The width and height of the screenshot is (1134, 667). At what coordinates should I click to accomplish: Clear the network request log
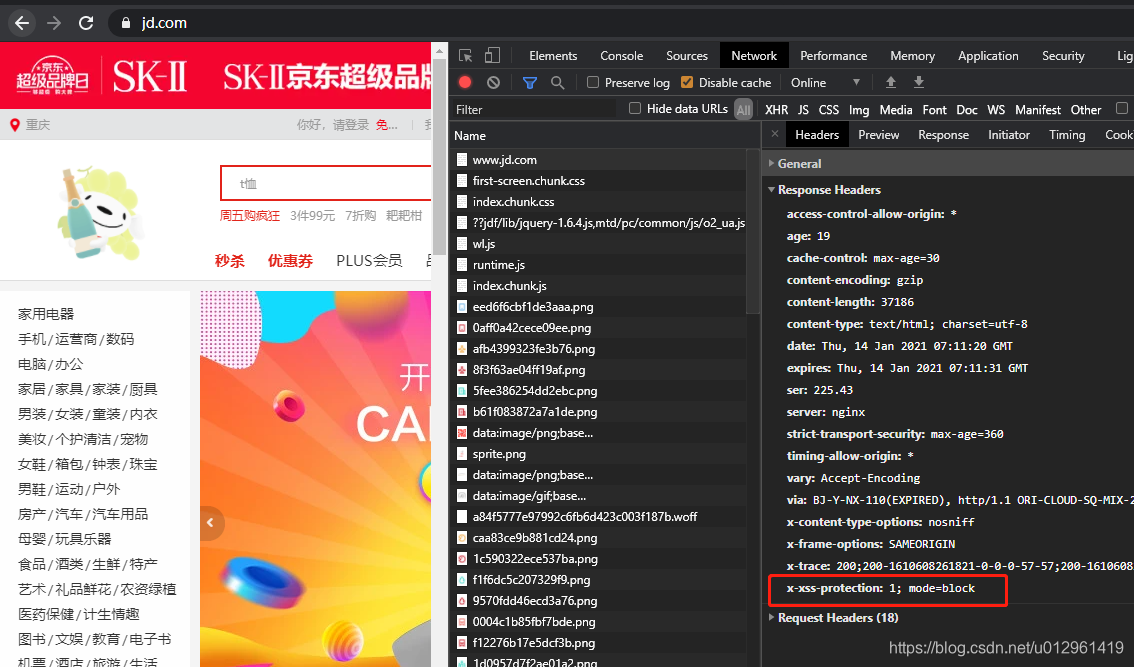tap(492, 82)
